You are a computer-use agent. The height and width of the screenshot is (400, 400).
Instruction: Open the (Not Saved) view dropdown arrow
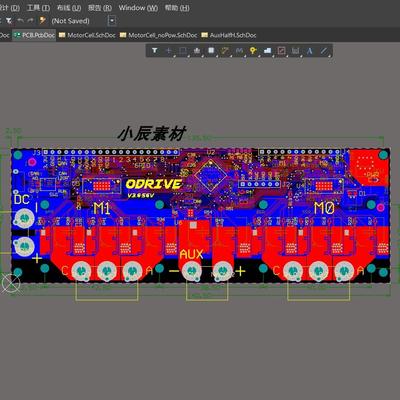(112, 21)
